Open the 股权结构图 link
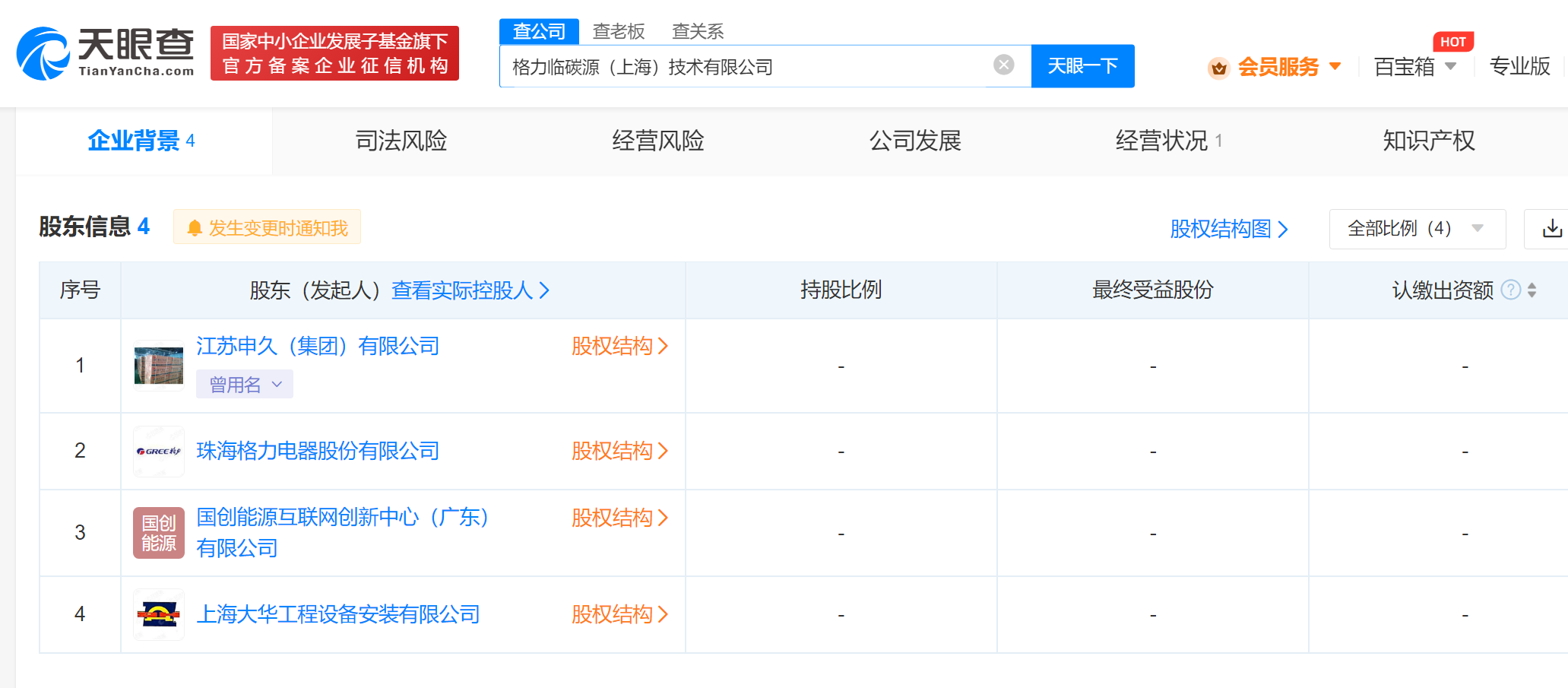Image resolution: width=1568 pixels, height=688 pixels. [x=1229, y=229]
